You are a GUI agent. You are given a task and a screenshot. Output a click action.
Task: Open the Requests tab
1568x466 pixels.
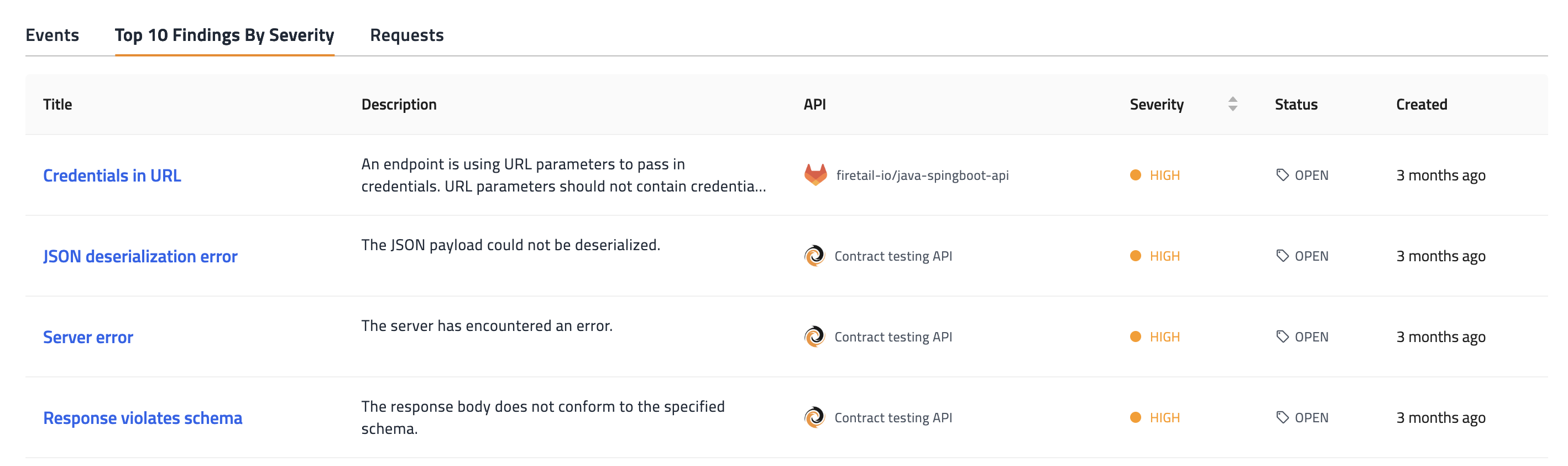point(406,35)
